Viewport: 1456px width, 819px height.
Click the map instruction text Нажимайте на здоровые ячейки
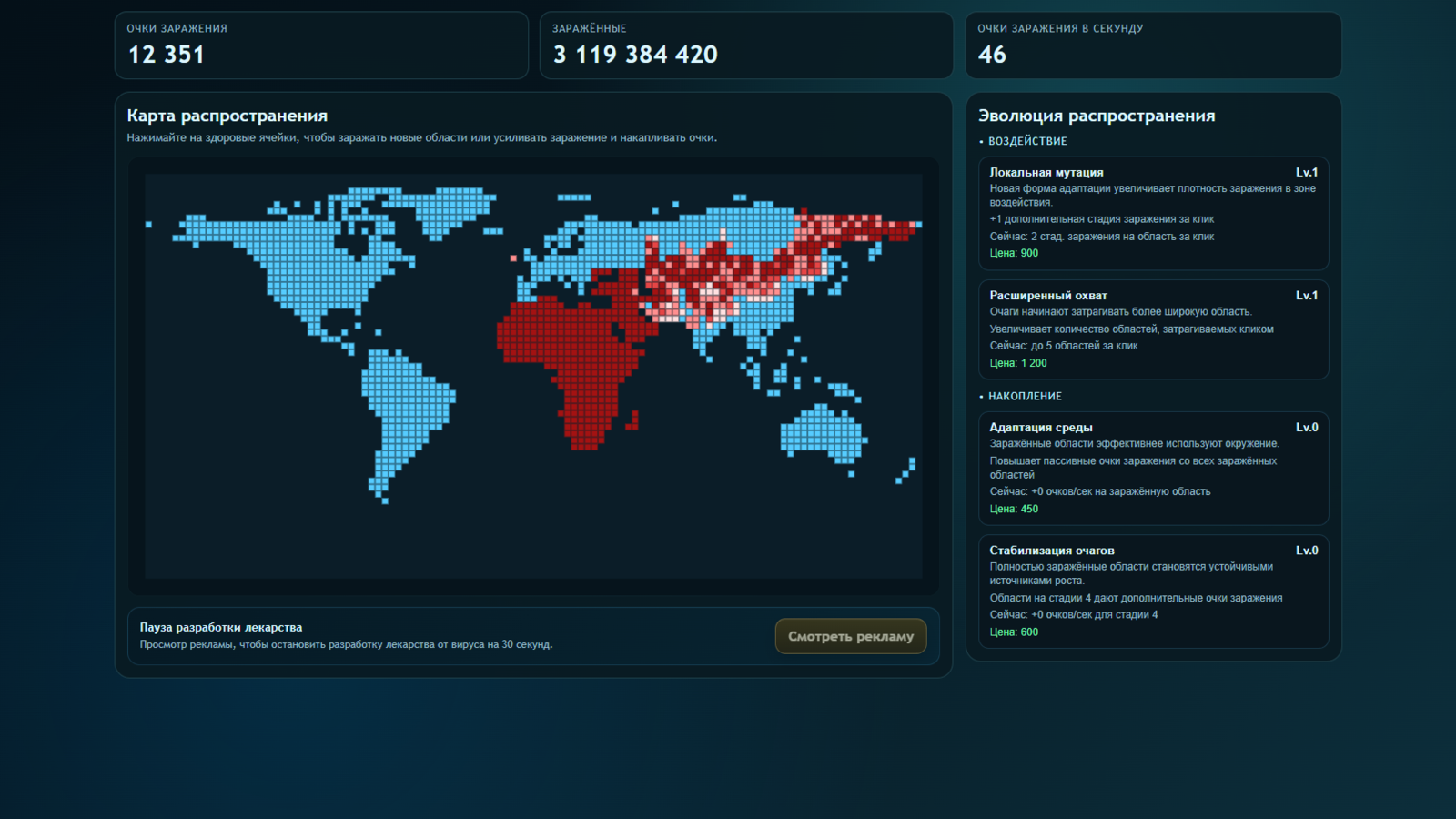[x=421, y=137]
